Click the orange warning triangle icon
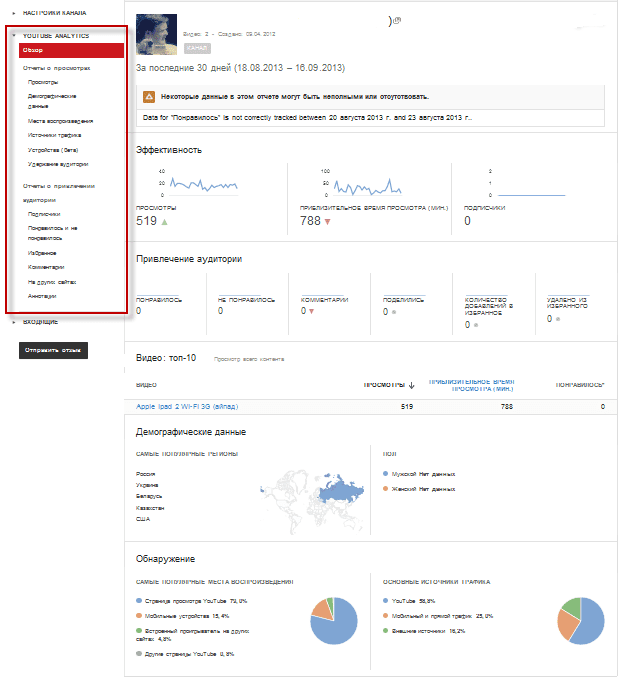 [149, 97]
